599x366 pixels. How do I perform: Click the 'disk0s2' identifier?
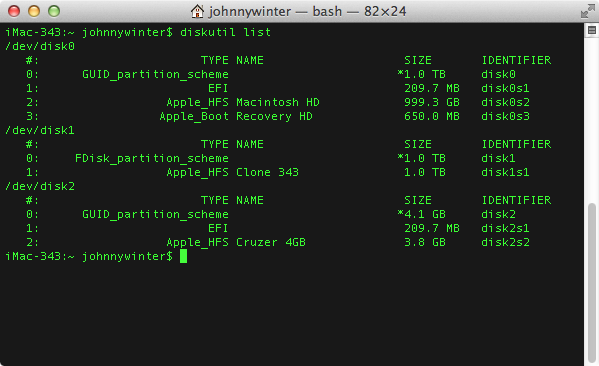pyautogui.click(x=505, y=102)
